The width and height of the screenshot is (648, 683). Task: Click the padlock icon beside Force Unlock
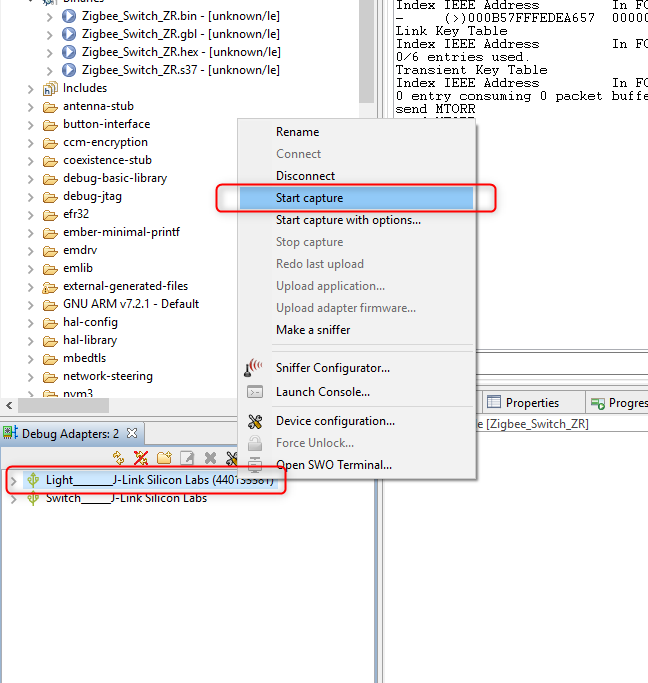pos(255,443)
